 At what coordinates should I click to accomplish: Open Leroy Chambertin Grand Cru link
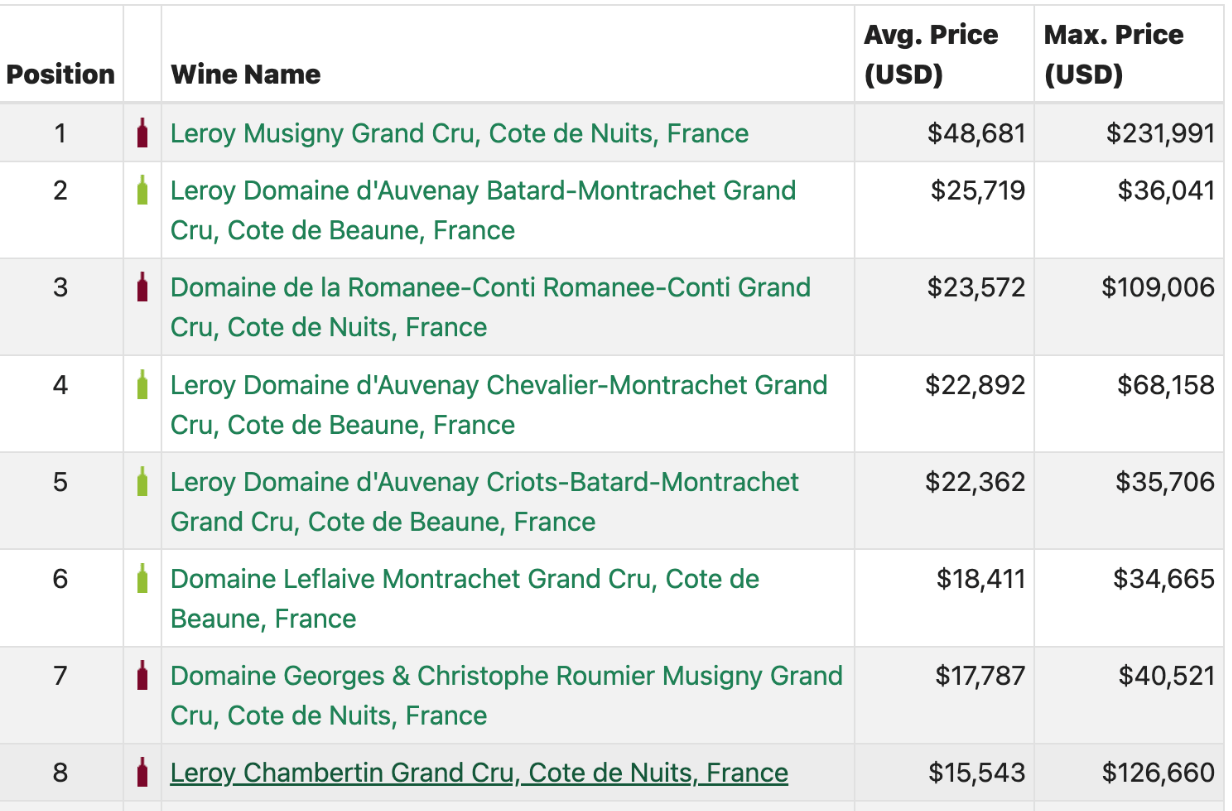(479, 773)
